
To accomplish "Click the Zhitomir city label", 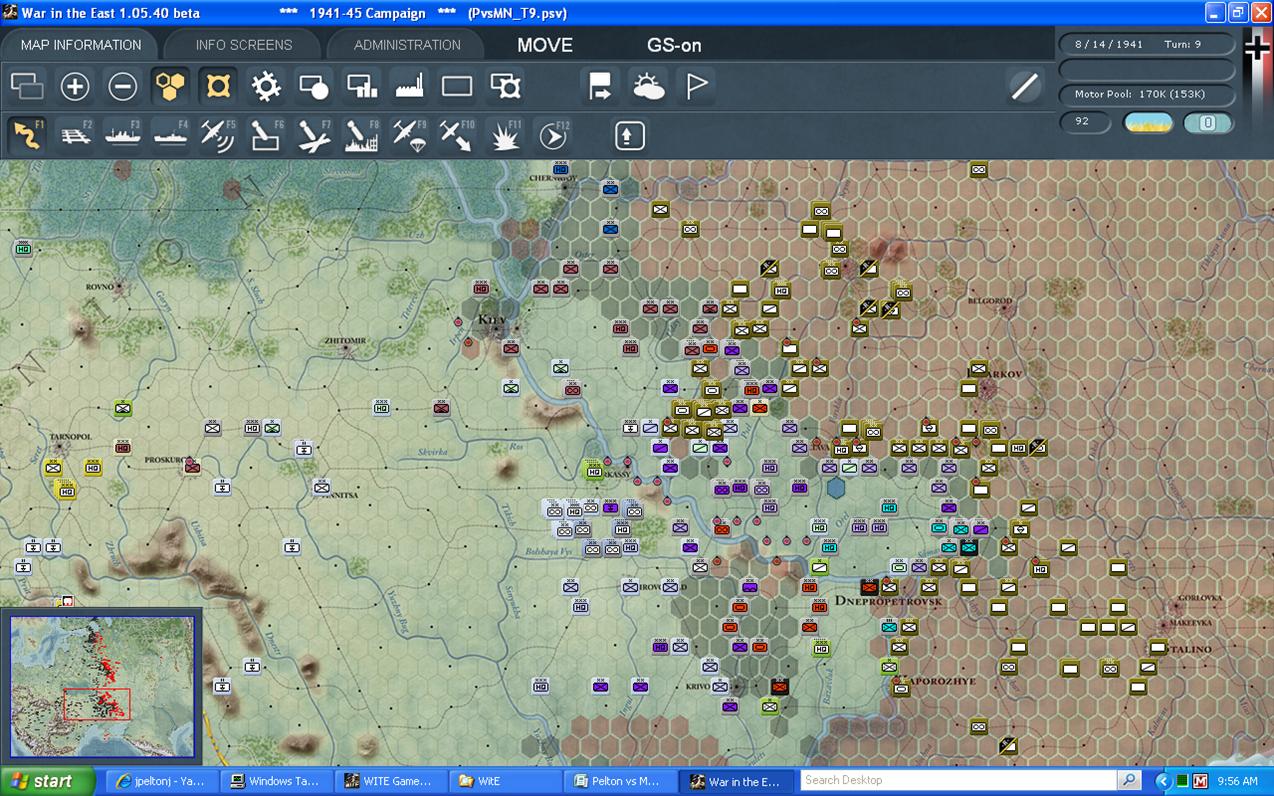I will [x=345, y=341].
